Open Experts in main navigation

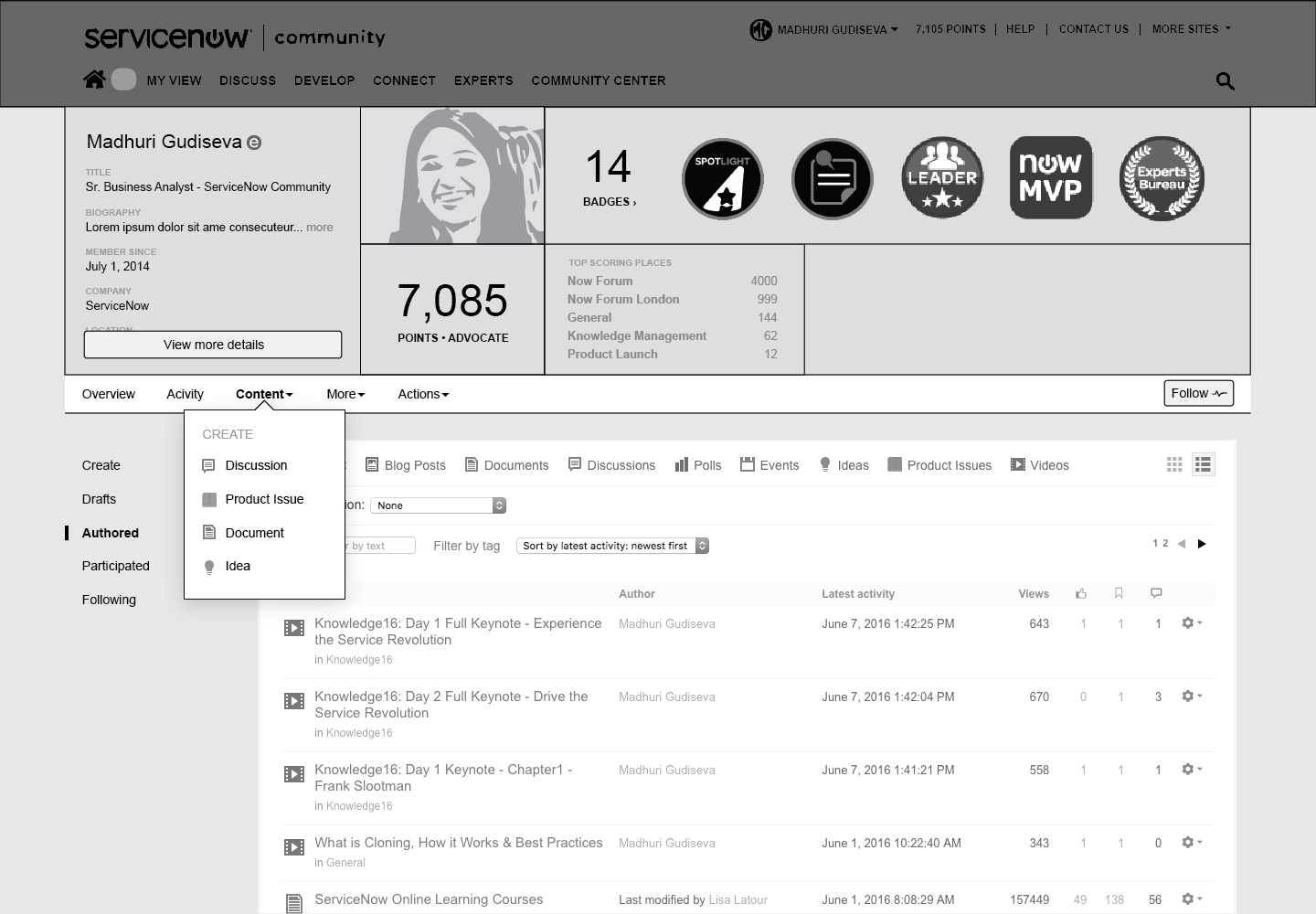tap(483, 80)
